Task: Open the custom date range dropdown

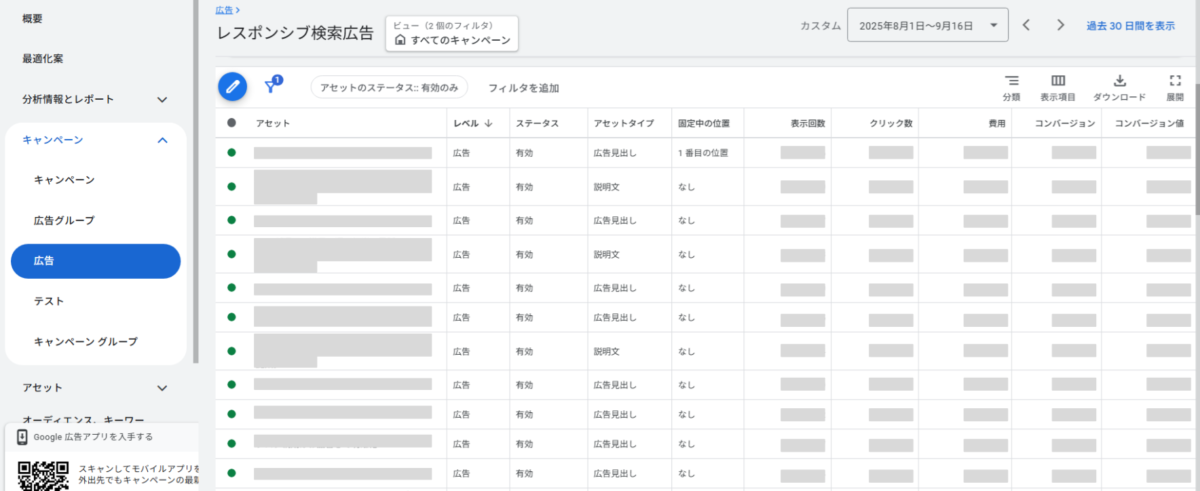Action: [x=926, y=25]
